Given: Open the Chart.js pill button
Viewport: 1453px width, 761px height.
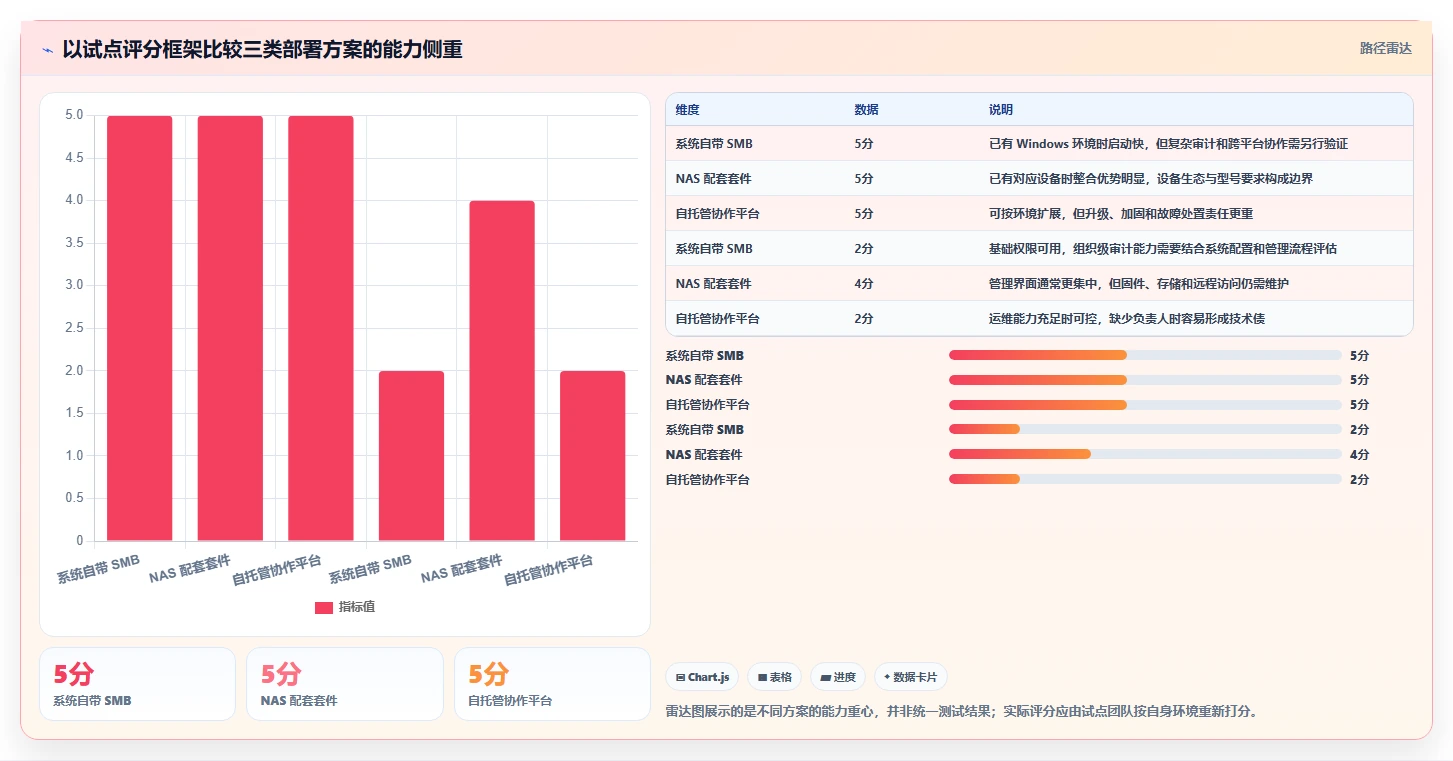Looking at the screenshot, I should [703, 677].
